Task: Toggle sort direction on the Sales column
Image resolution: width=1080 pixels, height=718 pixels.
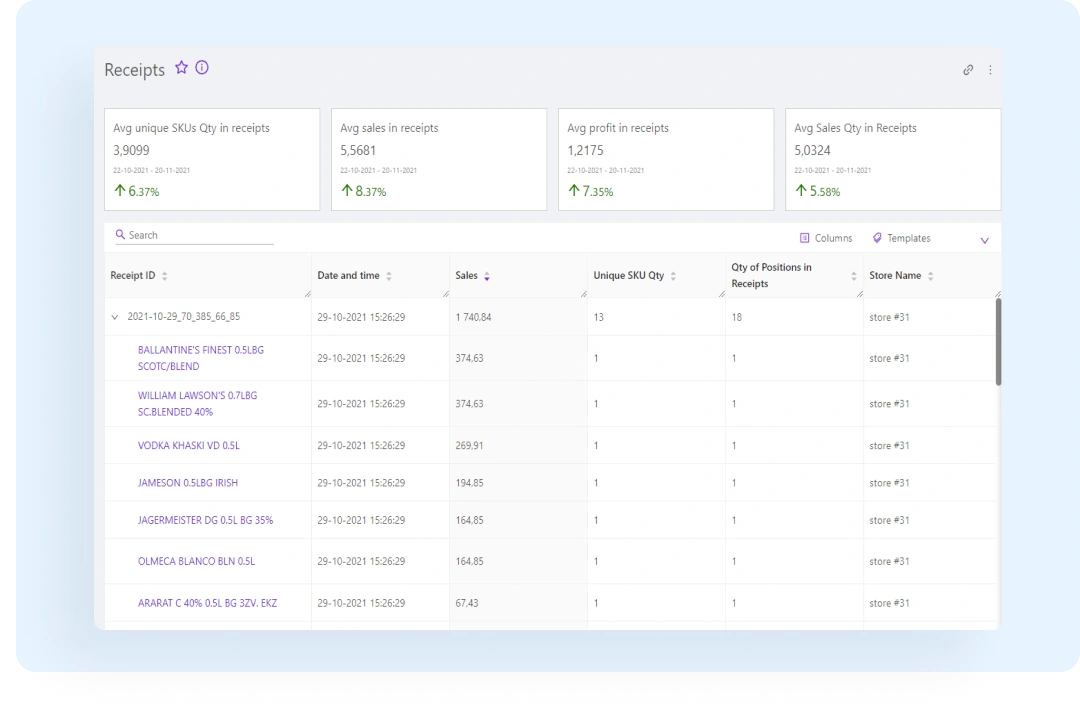Action: click(487, 275)
